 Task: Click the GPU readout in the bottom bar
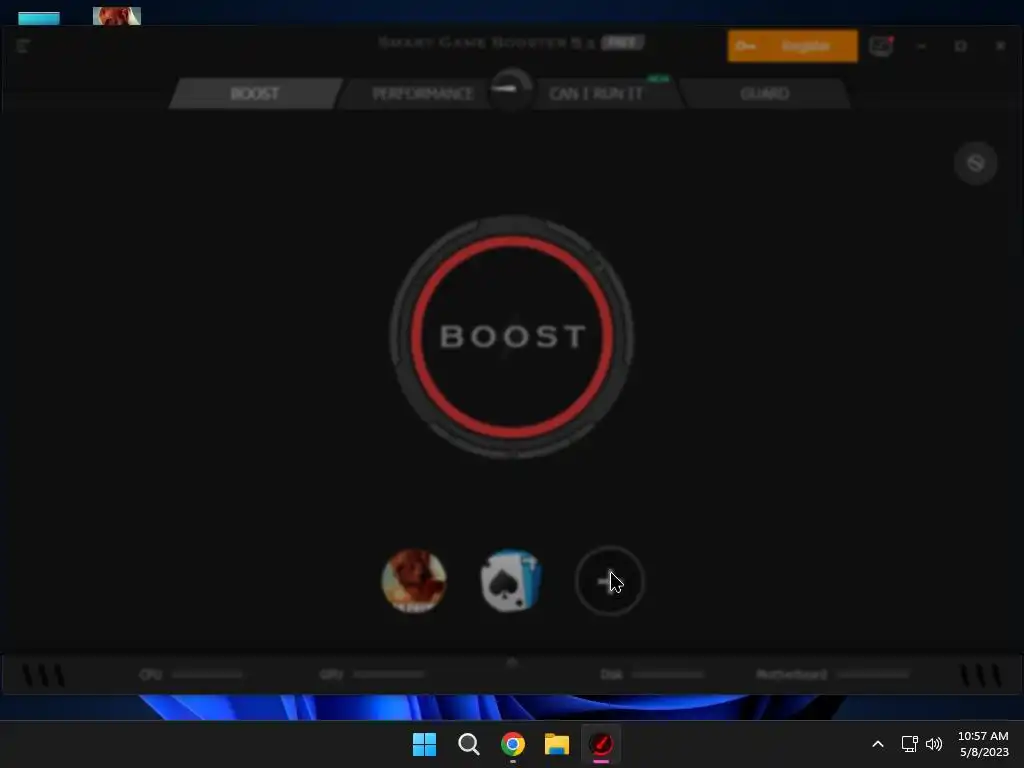click(372, 674)
